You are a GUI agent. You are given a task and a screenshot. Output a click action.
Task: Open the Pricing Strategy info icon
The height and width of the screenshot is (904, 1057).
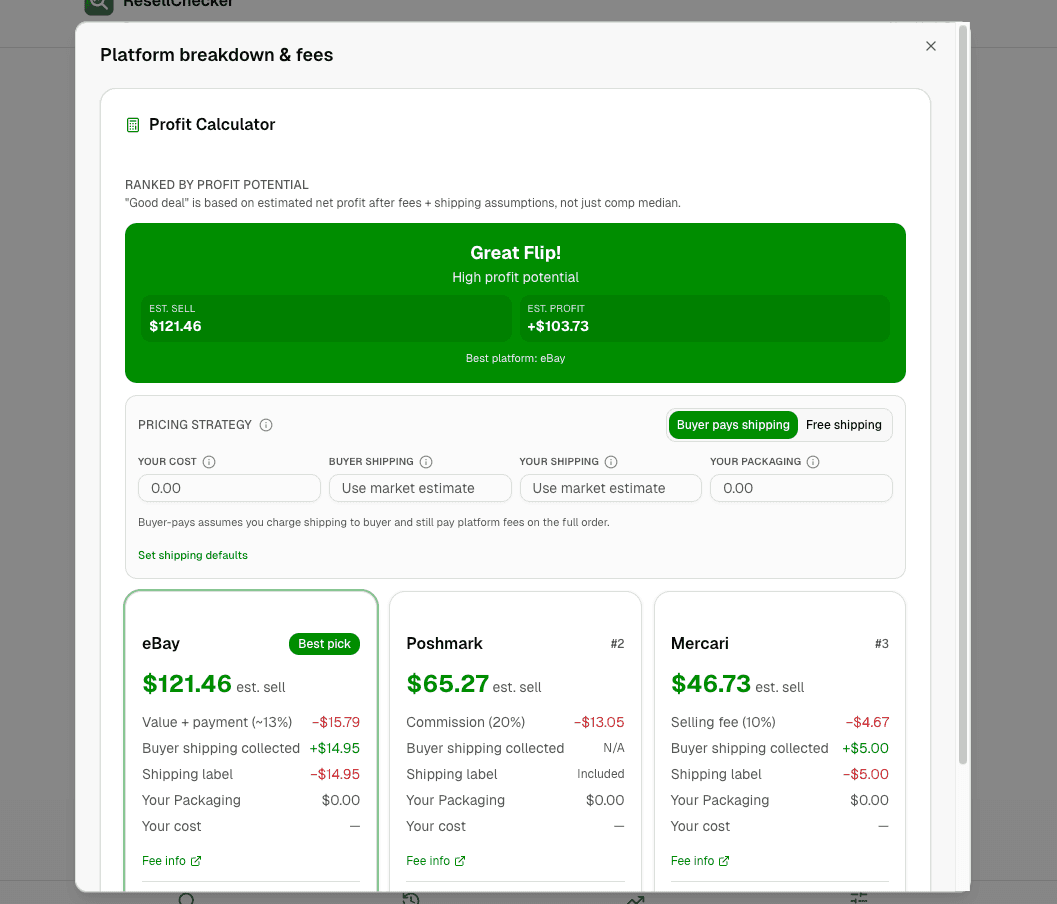[265, 425]
